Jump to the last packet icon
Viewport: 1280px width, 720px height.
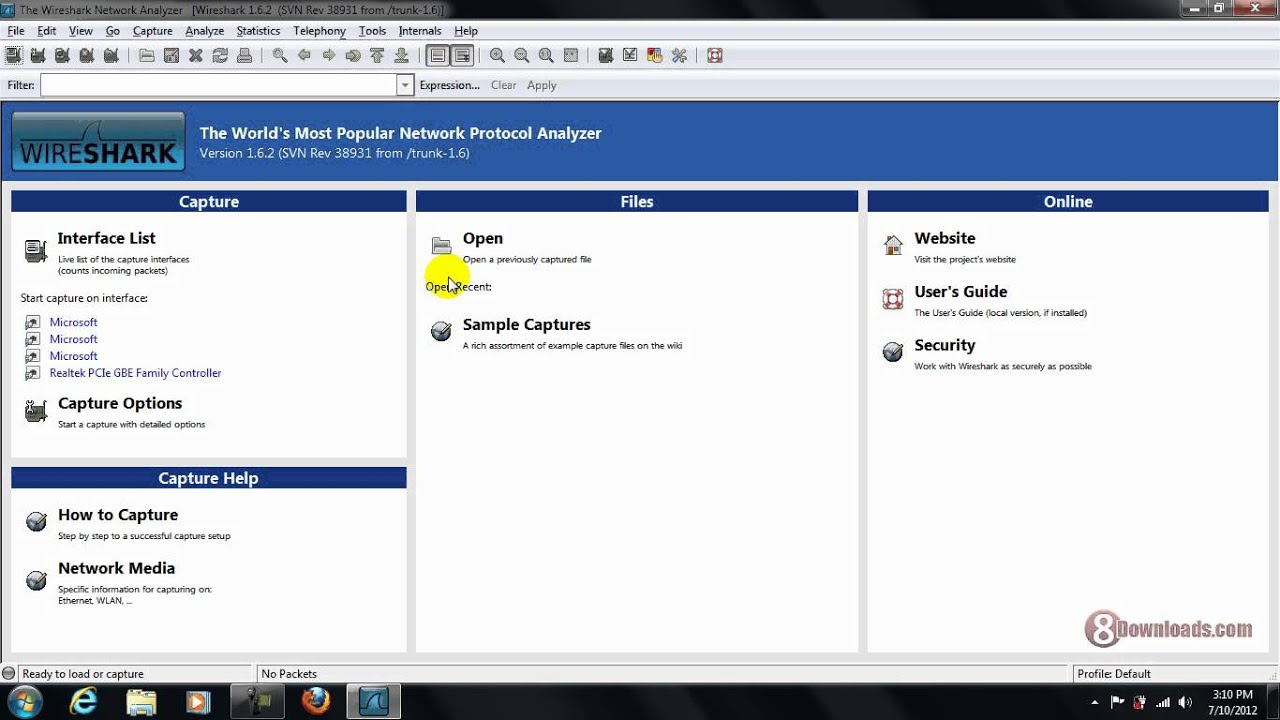401,56
